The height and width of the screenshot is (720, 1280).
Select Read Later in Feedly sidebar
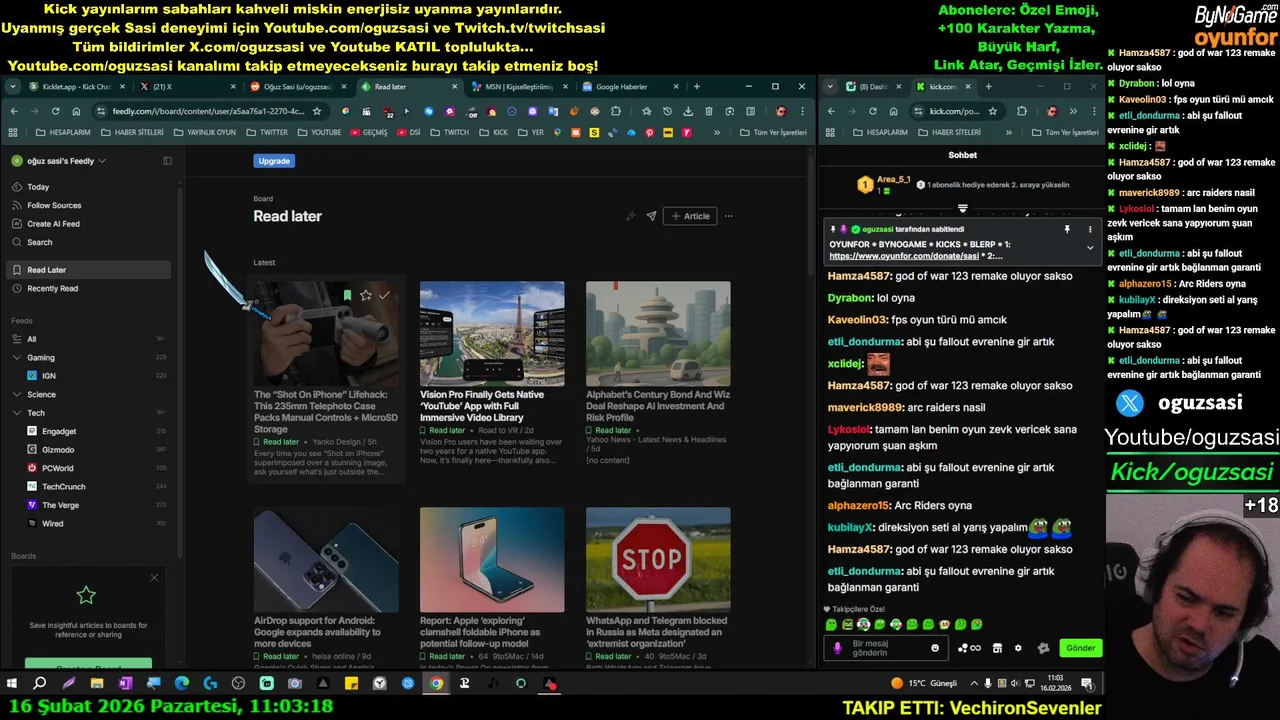coord(88,270)
